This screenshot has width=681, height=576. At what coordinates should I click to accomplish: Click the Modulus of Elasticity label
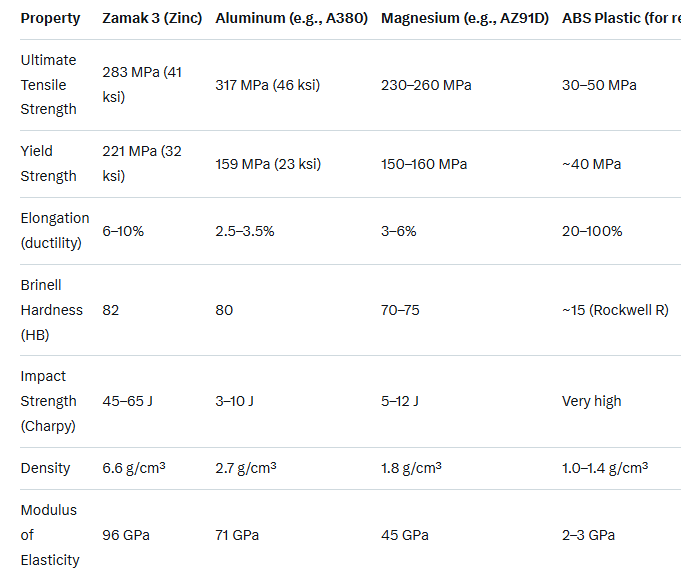point(50,535)
